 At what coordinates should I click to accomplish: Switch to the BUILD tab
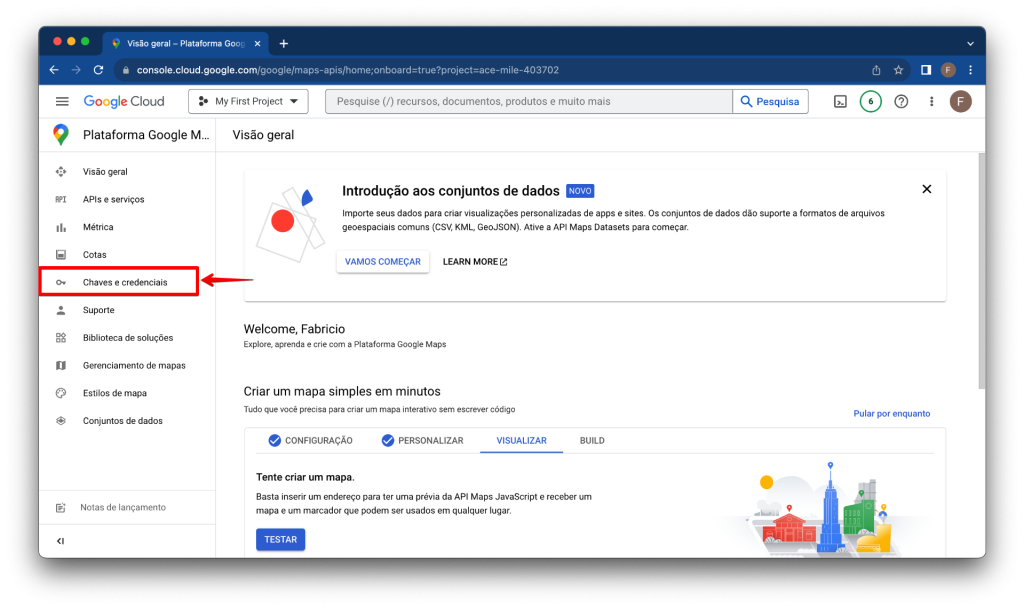592,441
